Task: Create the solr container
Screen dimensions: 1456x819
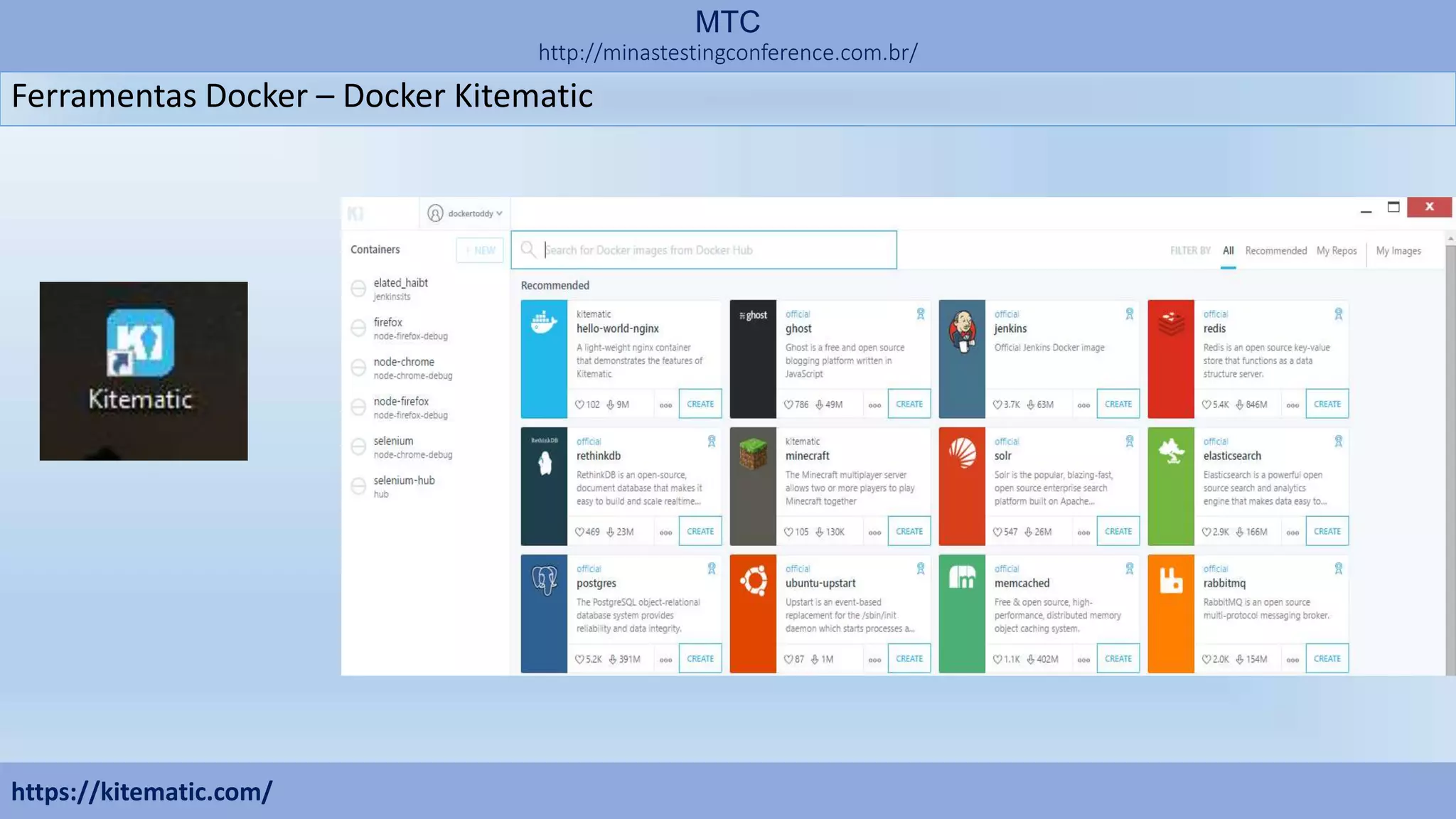Action: coord(1118,531)
